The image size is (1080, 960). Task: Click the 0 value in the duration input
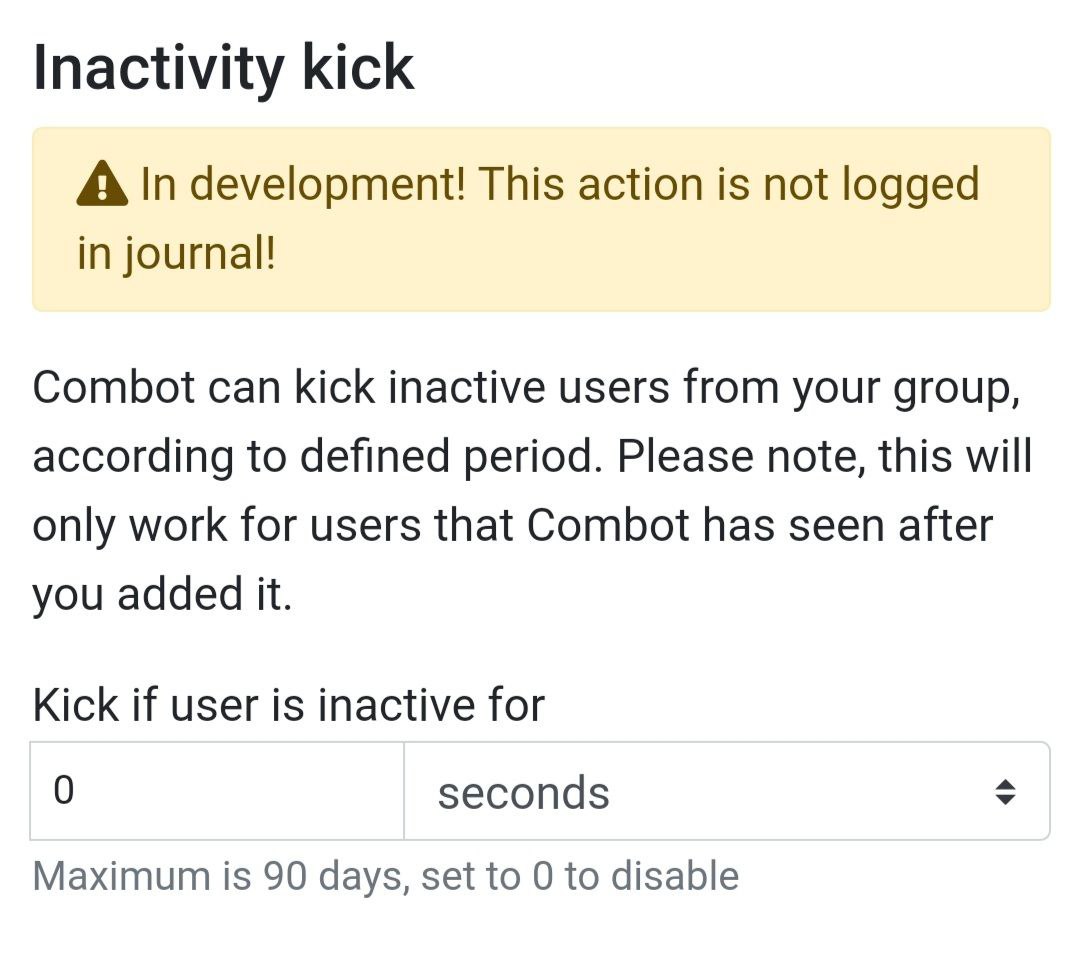click(63, 791)
